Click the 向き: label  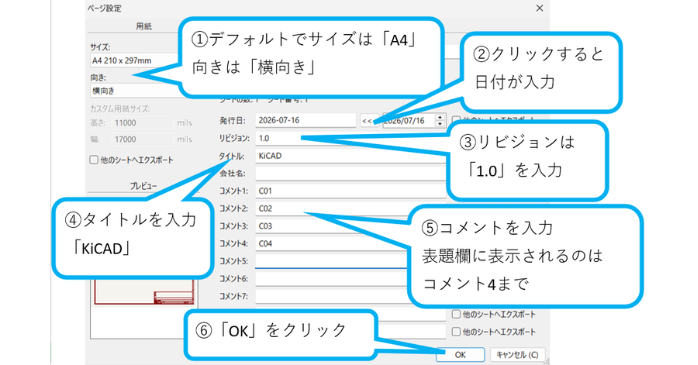click(x=98, y=78)
